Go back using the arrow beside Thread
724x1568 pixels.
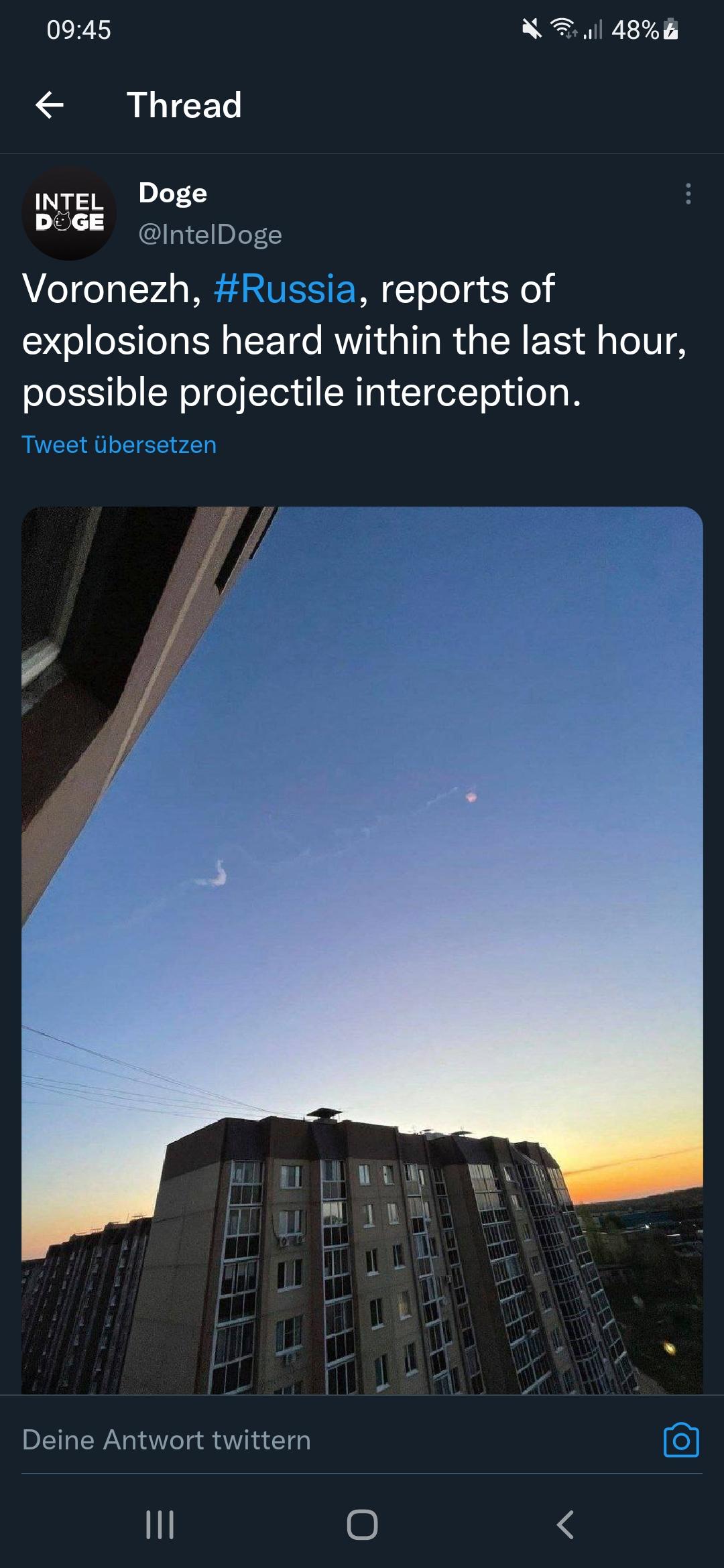(50, 105)
